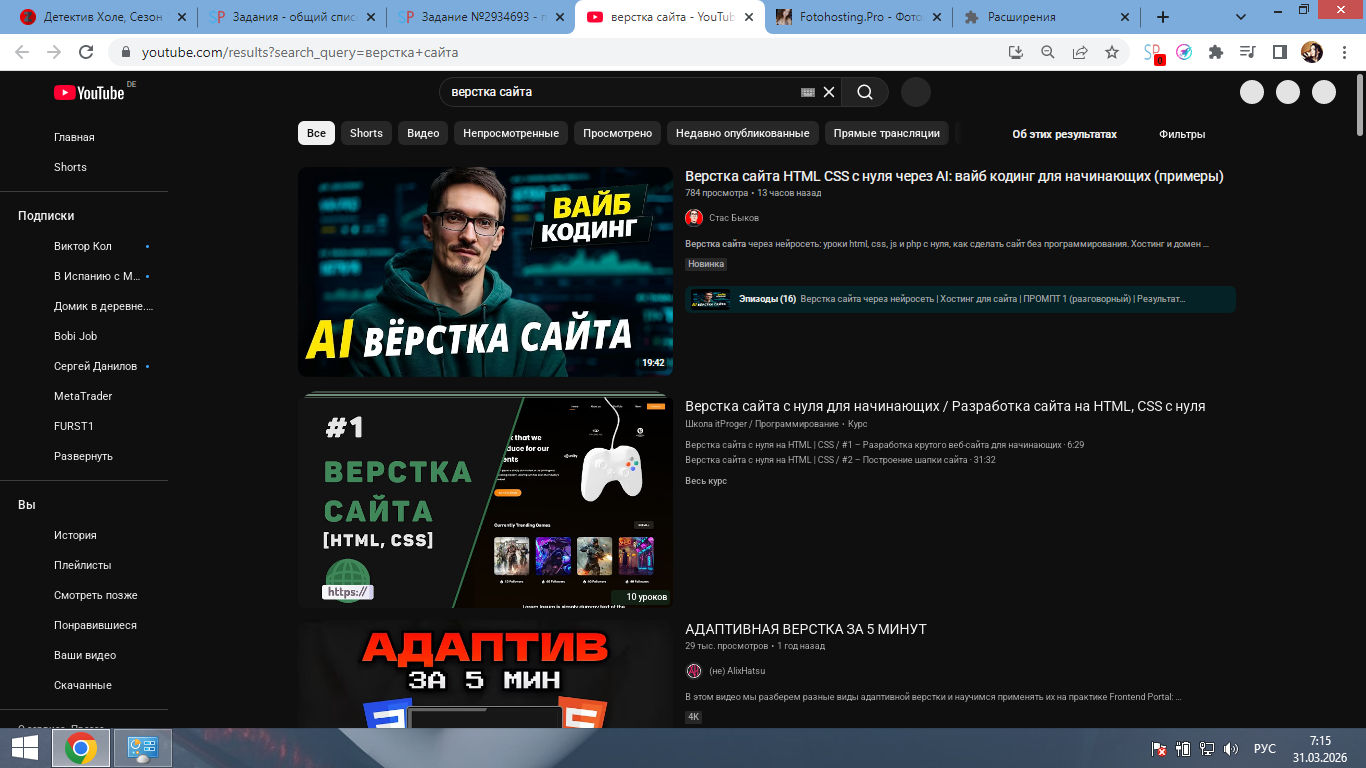Open the Chrome profile avatar
Screen dimensions: 1366x768
coord(1311,52)
